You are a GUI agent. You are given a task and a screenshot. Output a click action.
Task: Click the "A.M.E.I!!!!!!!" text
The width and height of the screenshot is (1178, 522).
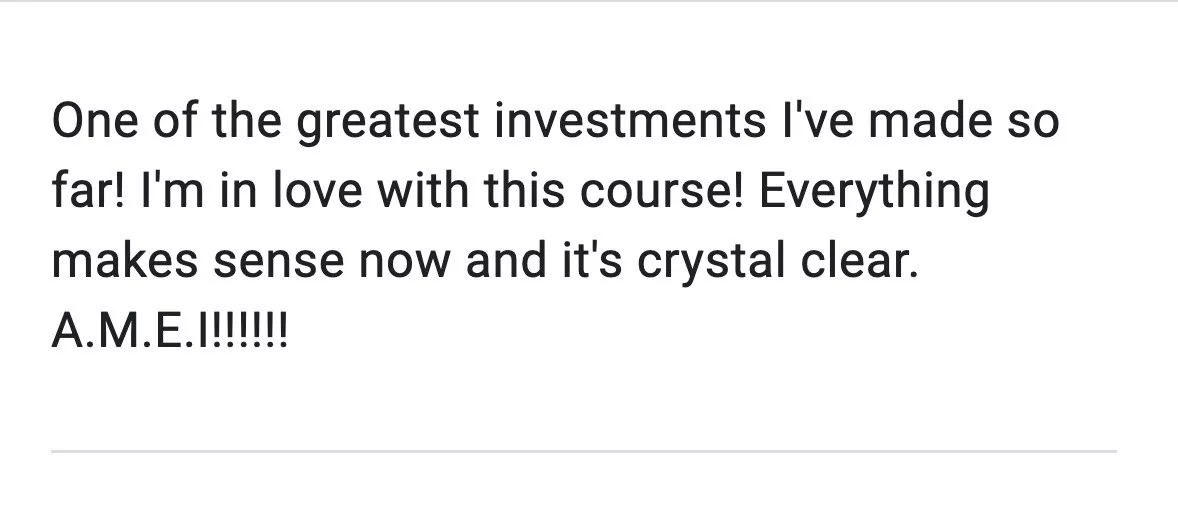[x=169, y=328]
